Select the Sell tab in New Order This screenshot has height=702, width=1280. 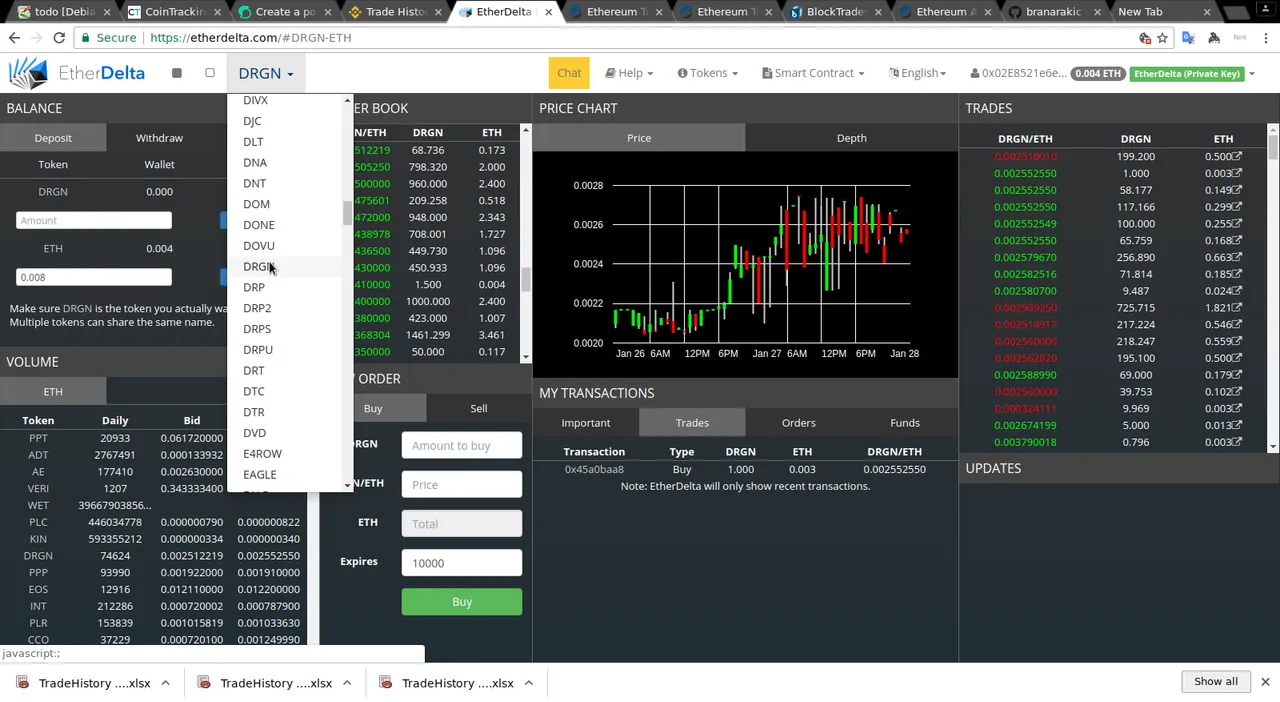click(479, 408)
